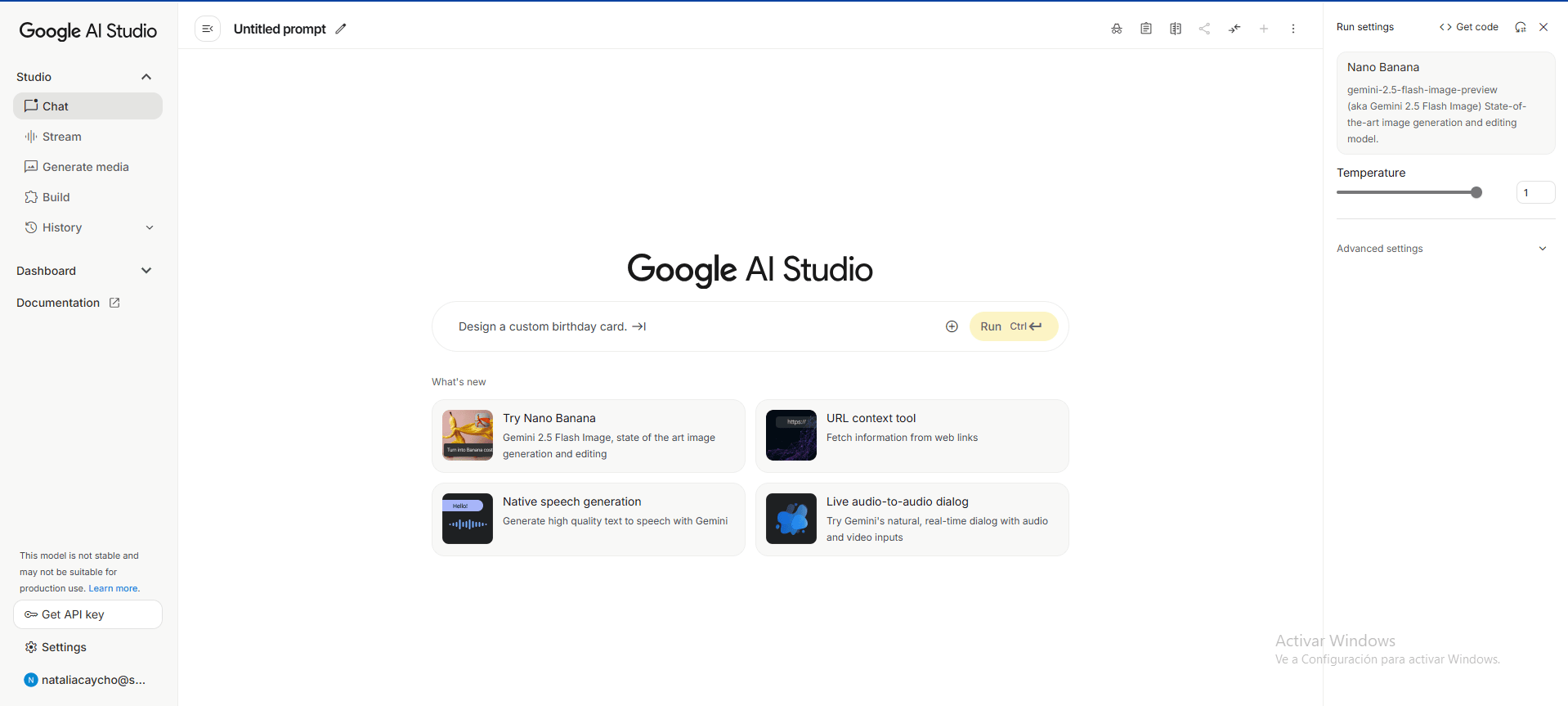The height and width of the screenshot is (706, 1568).
Task: Click the Temperature slider handle
Action: (1476, 192)
